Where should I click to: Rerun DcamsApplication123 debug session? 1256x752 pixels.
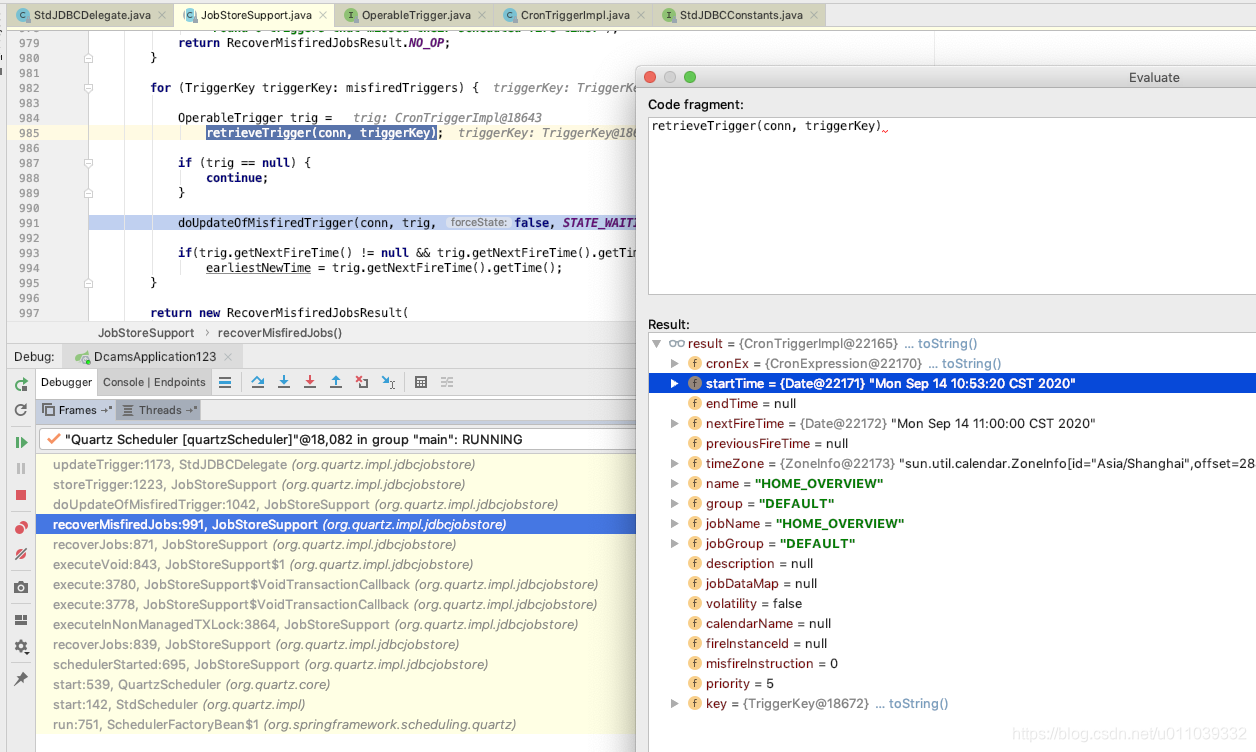click(x=21, y=384)
